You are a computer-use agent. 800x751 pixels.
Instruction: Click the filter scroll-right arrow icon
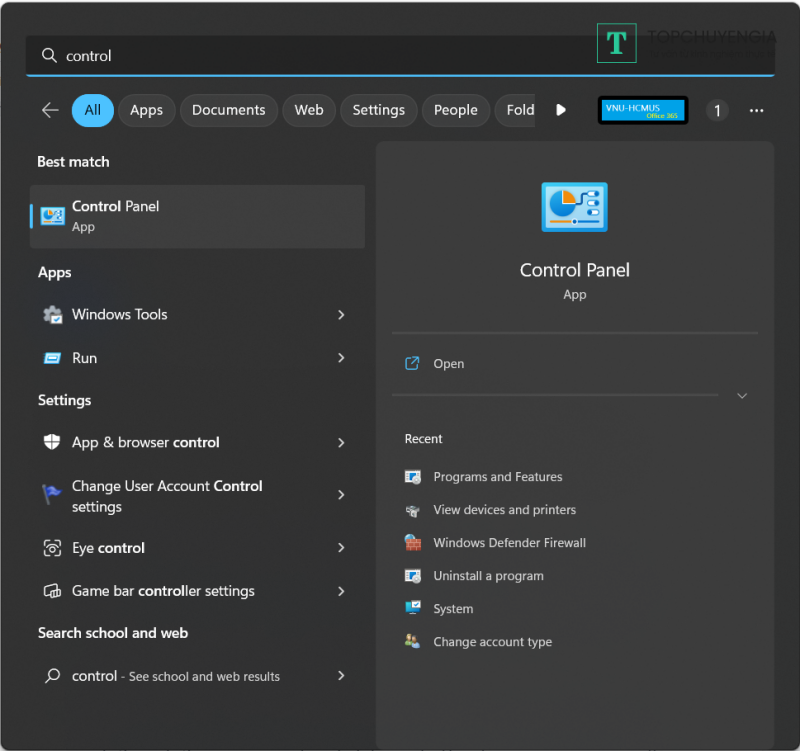click(561, 110)
